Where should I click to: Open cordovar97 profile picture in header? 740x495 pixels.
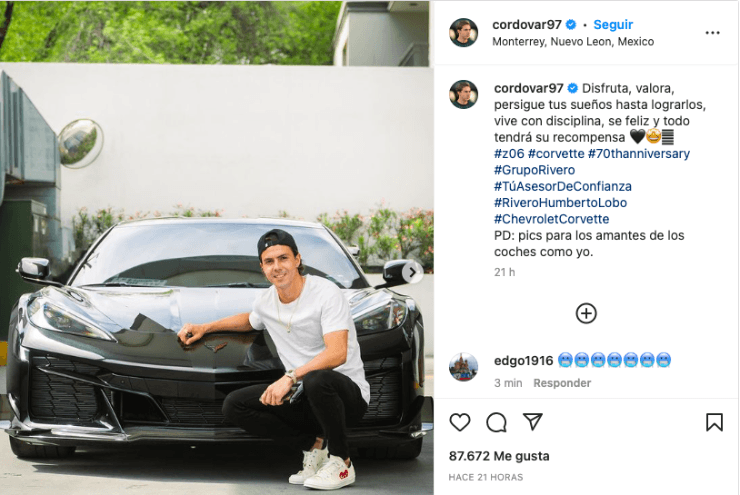[x=463, y=33]
